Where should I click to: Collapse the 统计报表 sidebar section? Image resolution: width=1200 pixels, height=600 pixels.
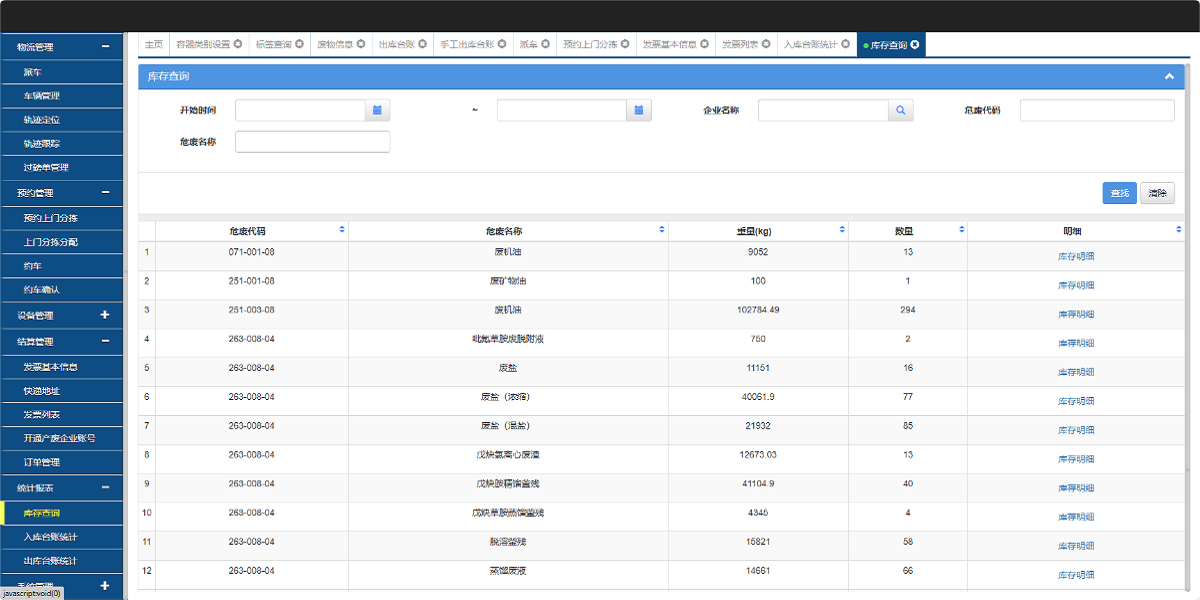click(105, 488)
